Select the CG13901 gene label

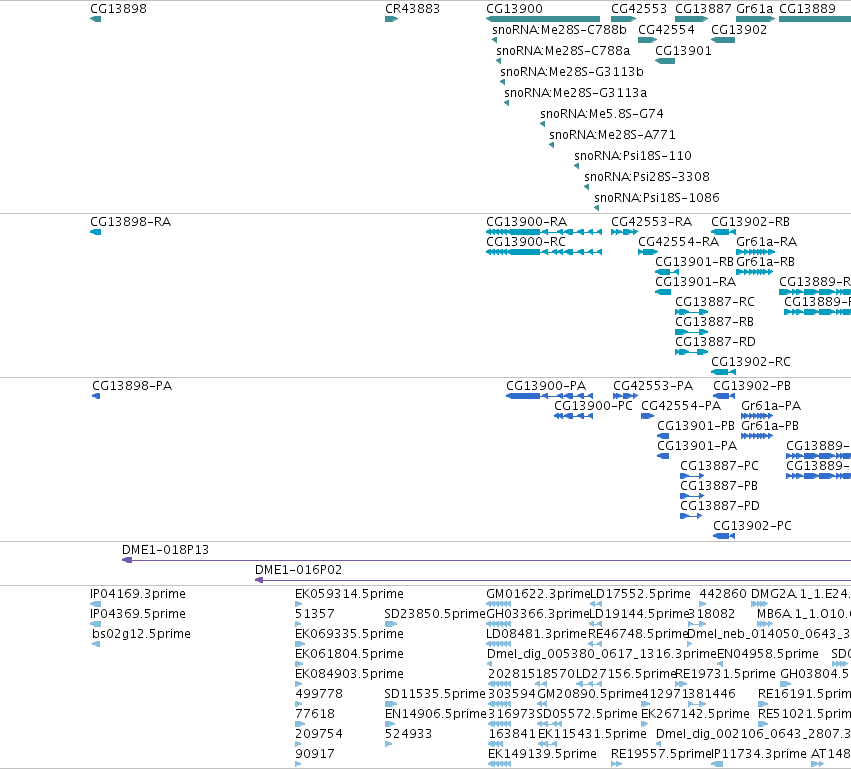pyautogui.click(x=683, y=50)
